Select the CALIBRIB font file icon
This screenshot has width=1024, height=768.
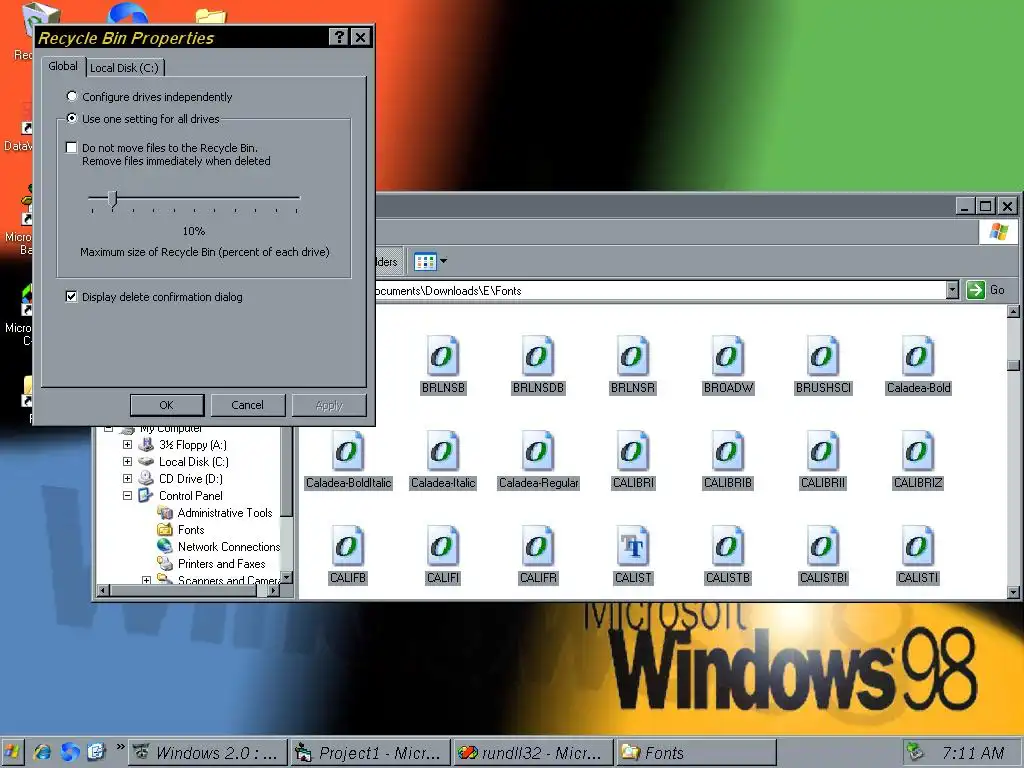coord(728,451)
